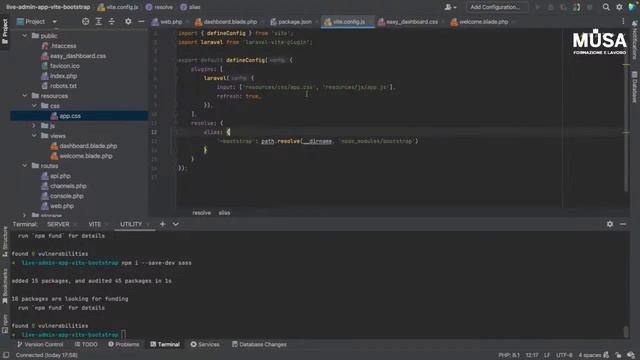This screenshot has width=640, height=360.
Task: Open the Services tool window
Action: [205, 344]
